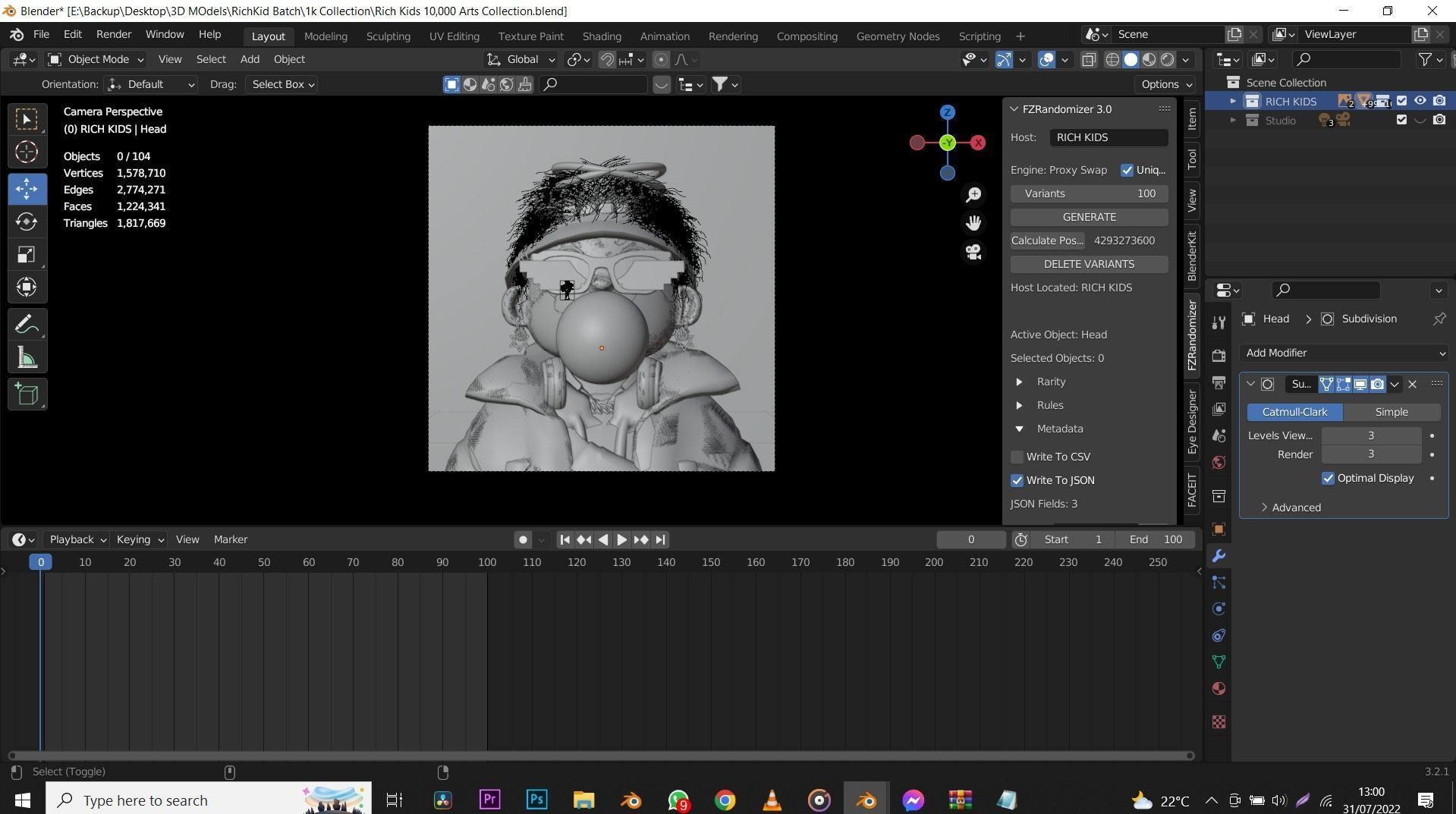Select the Measure tool
Screen dimensions: 1456x814
point(27,358)
